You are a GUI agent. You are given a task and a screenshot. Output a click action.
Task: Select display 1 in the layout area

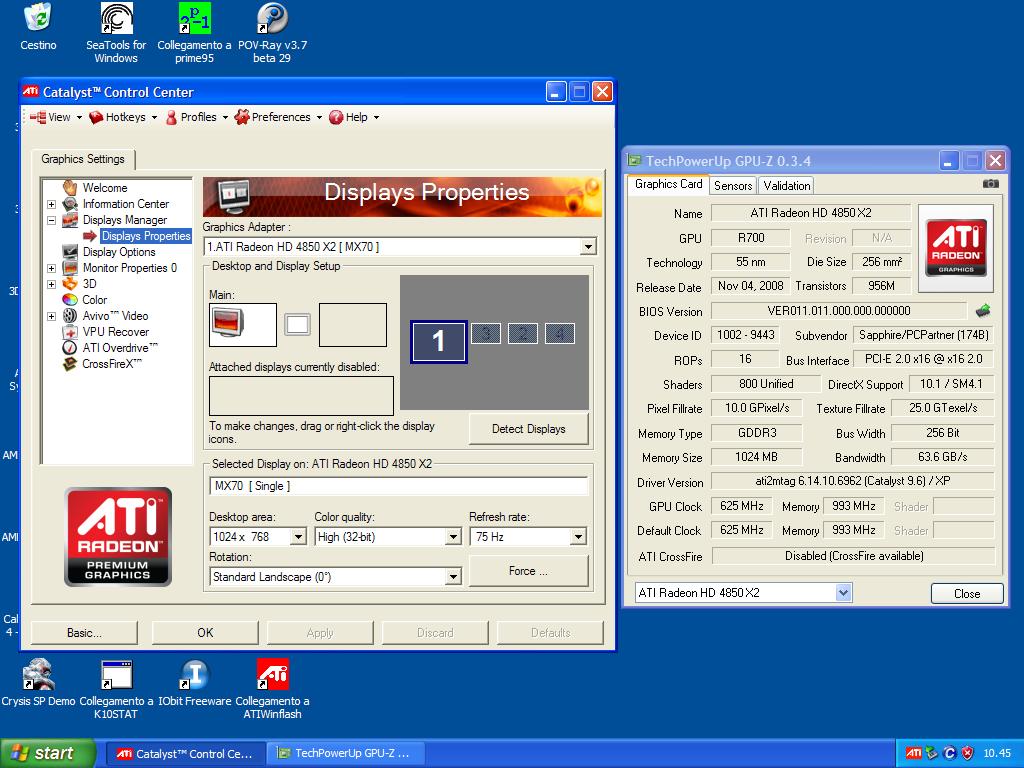(438, 341)
